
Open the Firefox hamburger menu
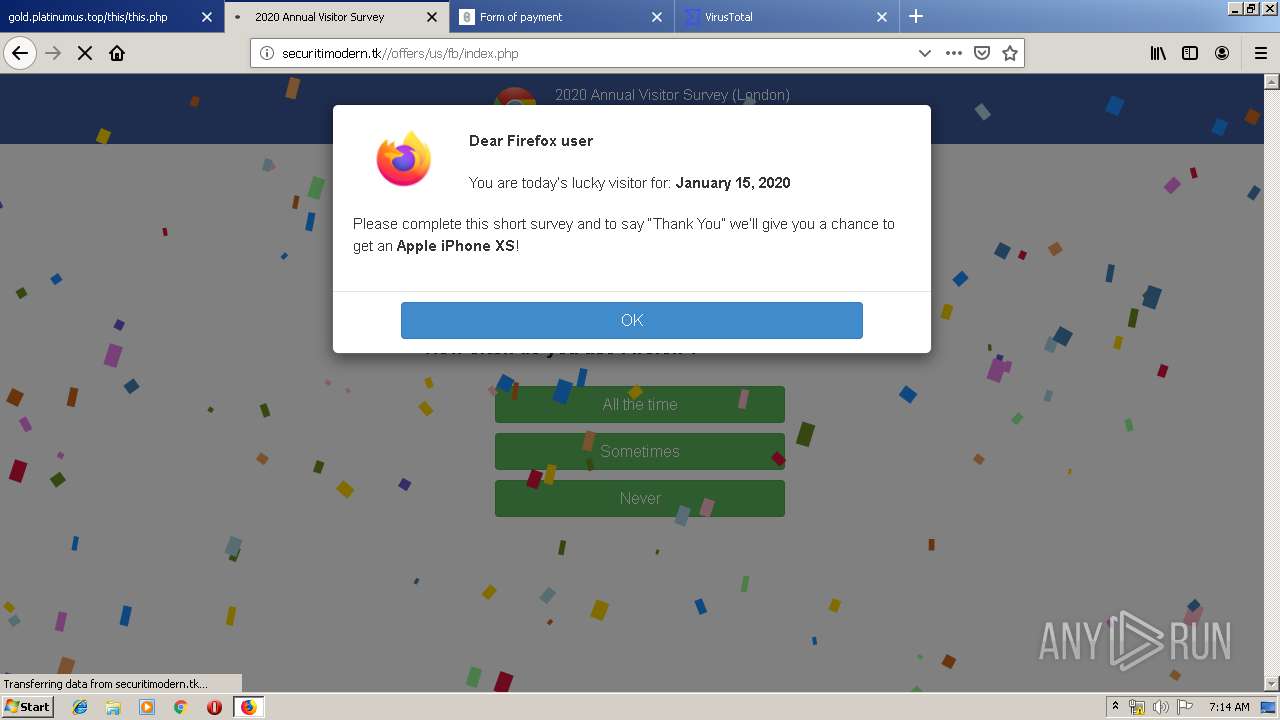(1260, 53)
